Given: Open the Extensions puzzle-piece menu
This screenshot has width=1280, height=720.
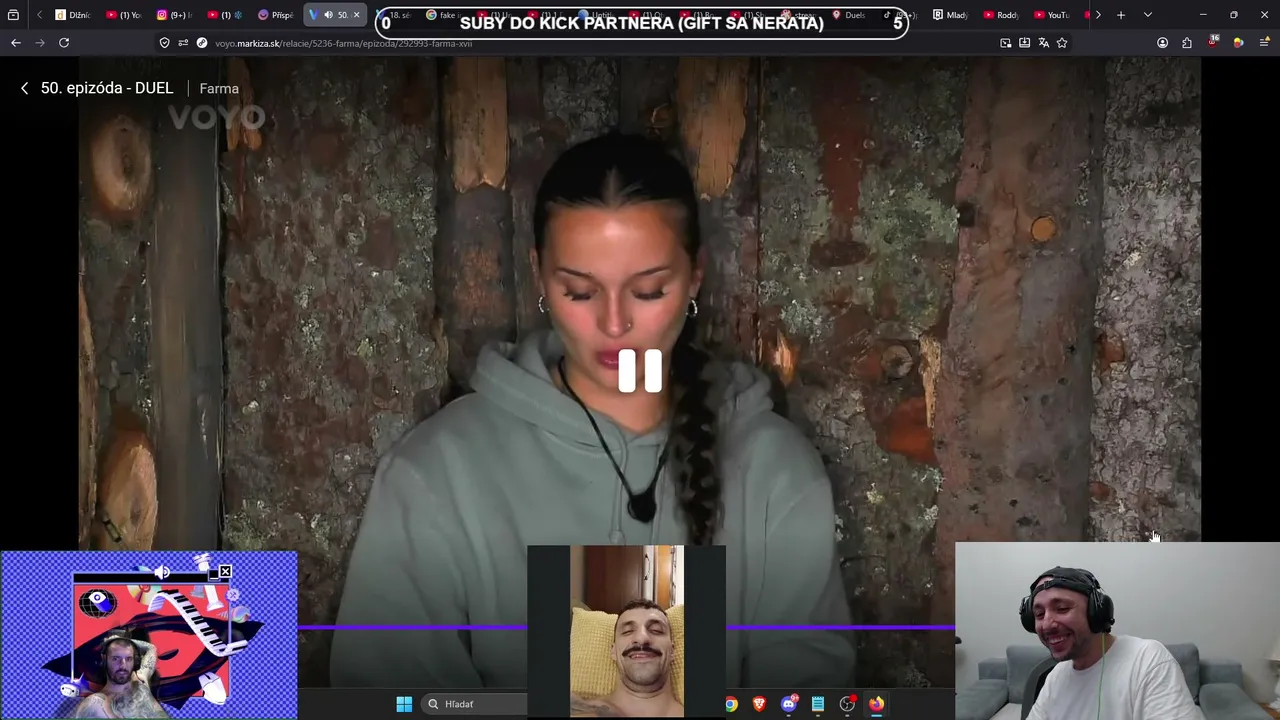Looking at the screenshot, I should [1187, 43].
